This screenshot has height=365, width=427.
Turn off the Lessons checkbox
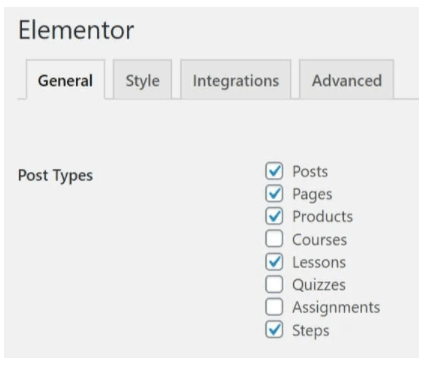[x=274, y=262]
